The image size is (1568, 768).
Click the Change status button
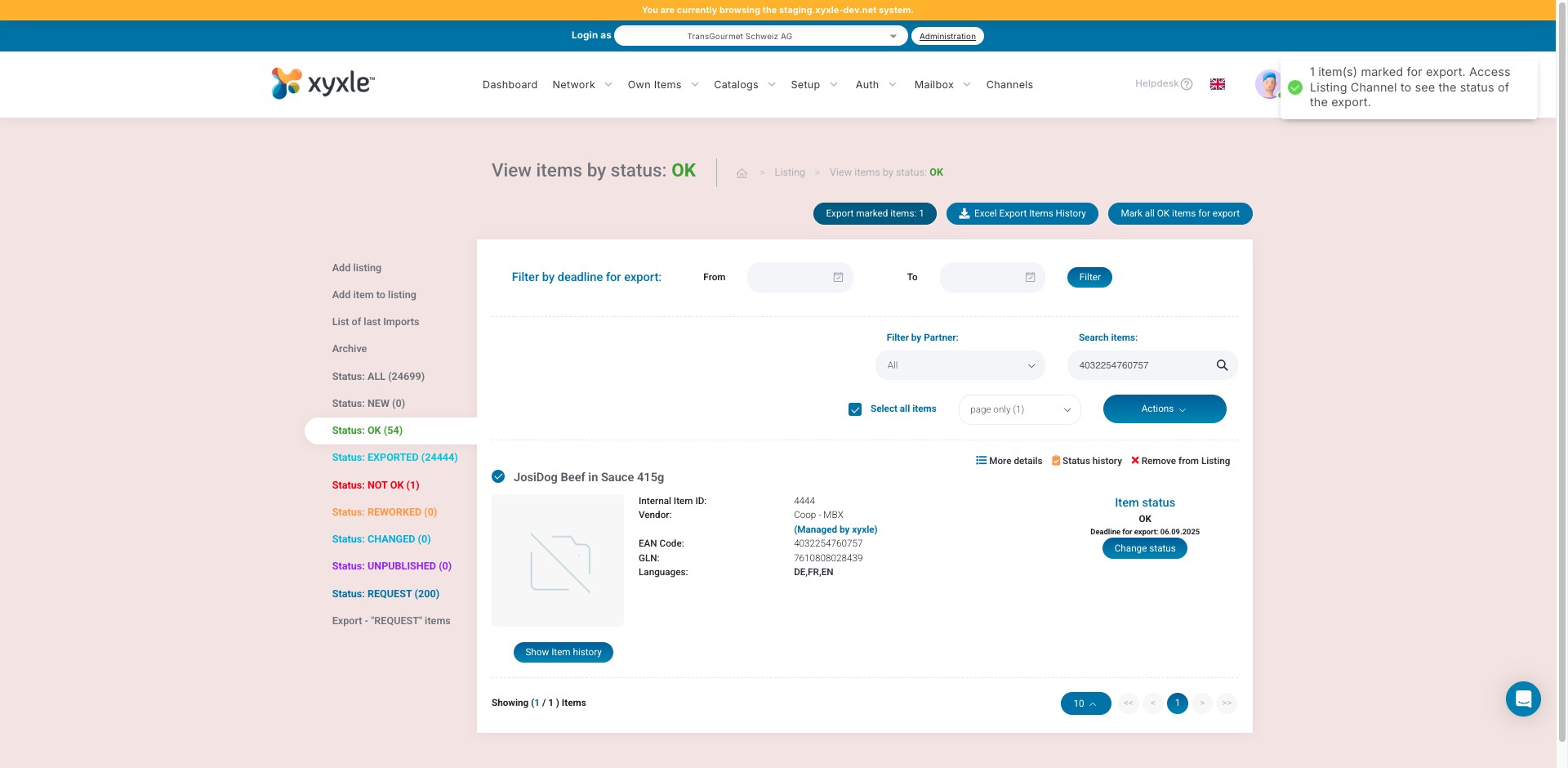click(1145, 548)
